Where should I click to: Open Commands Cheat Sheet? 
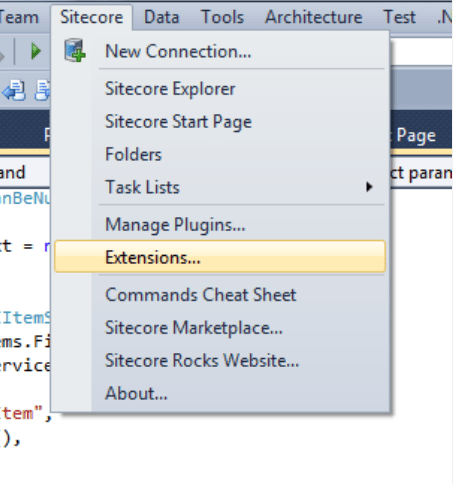[220, 295]
